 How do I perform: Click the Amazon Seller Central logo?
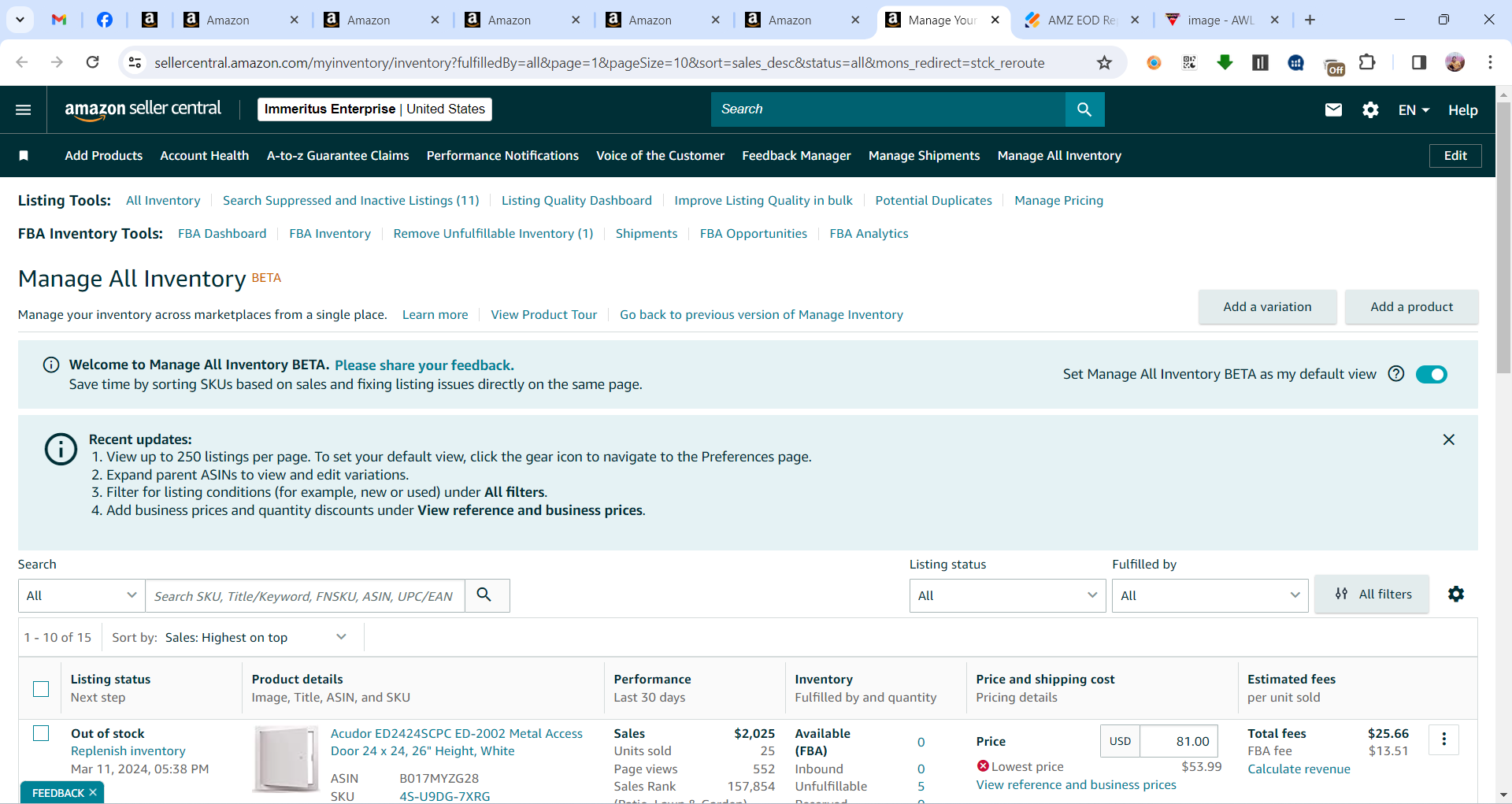tap(143, 109)
